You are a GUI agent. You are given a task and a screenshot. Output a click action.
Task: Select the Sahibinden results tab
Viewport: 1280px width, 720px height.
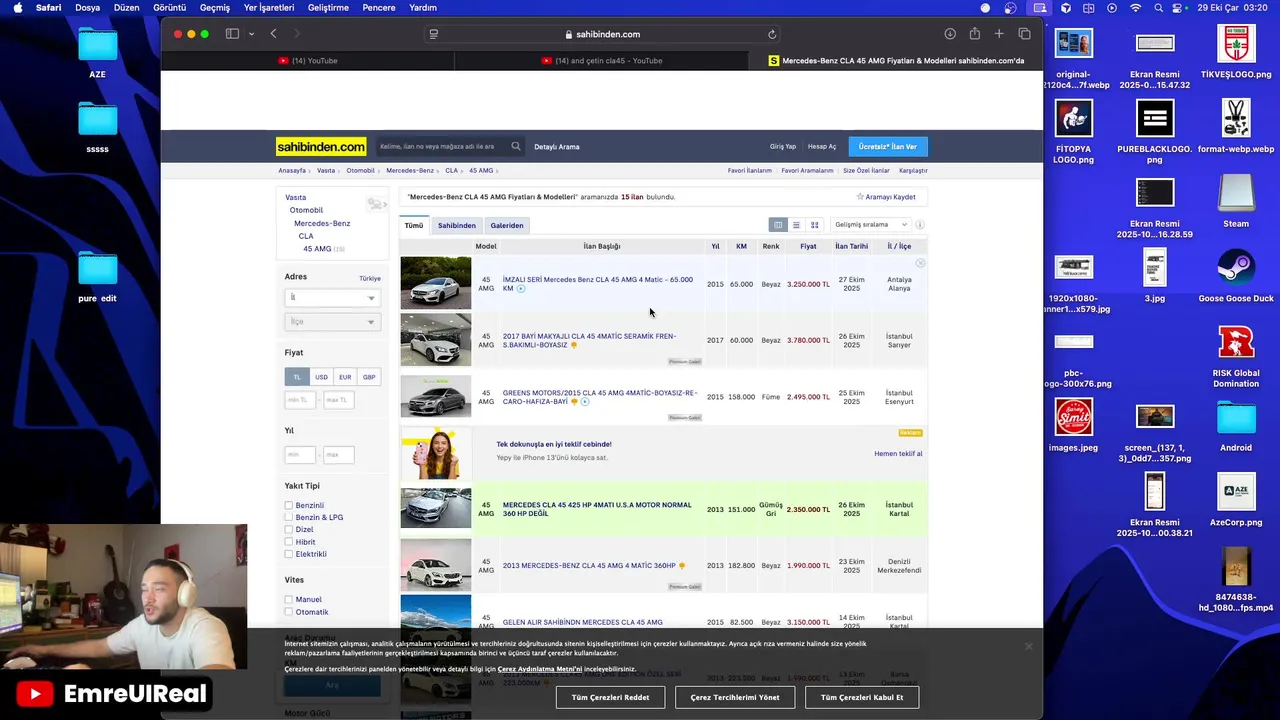pyautogui.click(x=457, y=225)
